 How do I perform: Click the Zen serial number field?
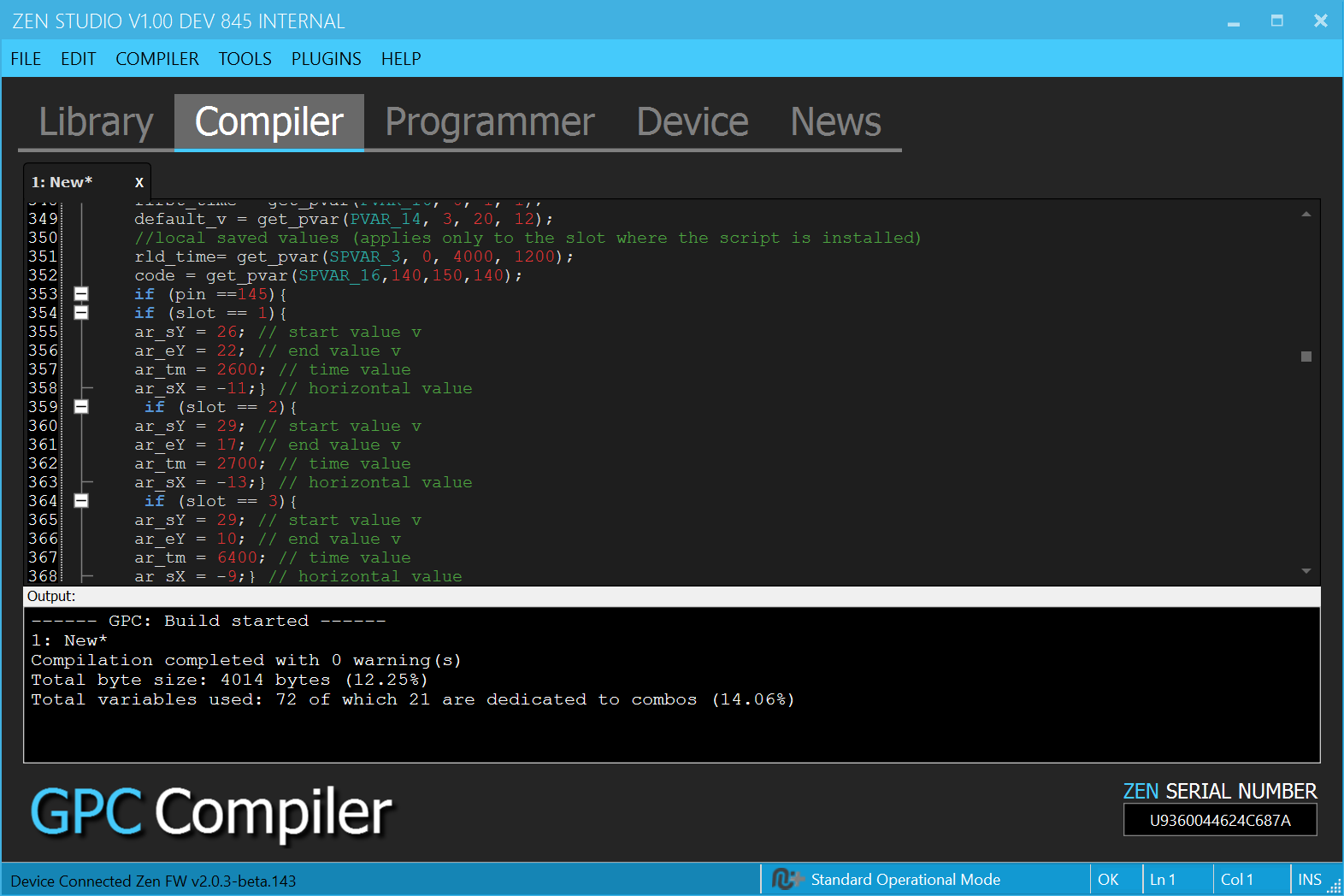coord(1220,821)
